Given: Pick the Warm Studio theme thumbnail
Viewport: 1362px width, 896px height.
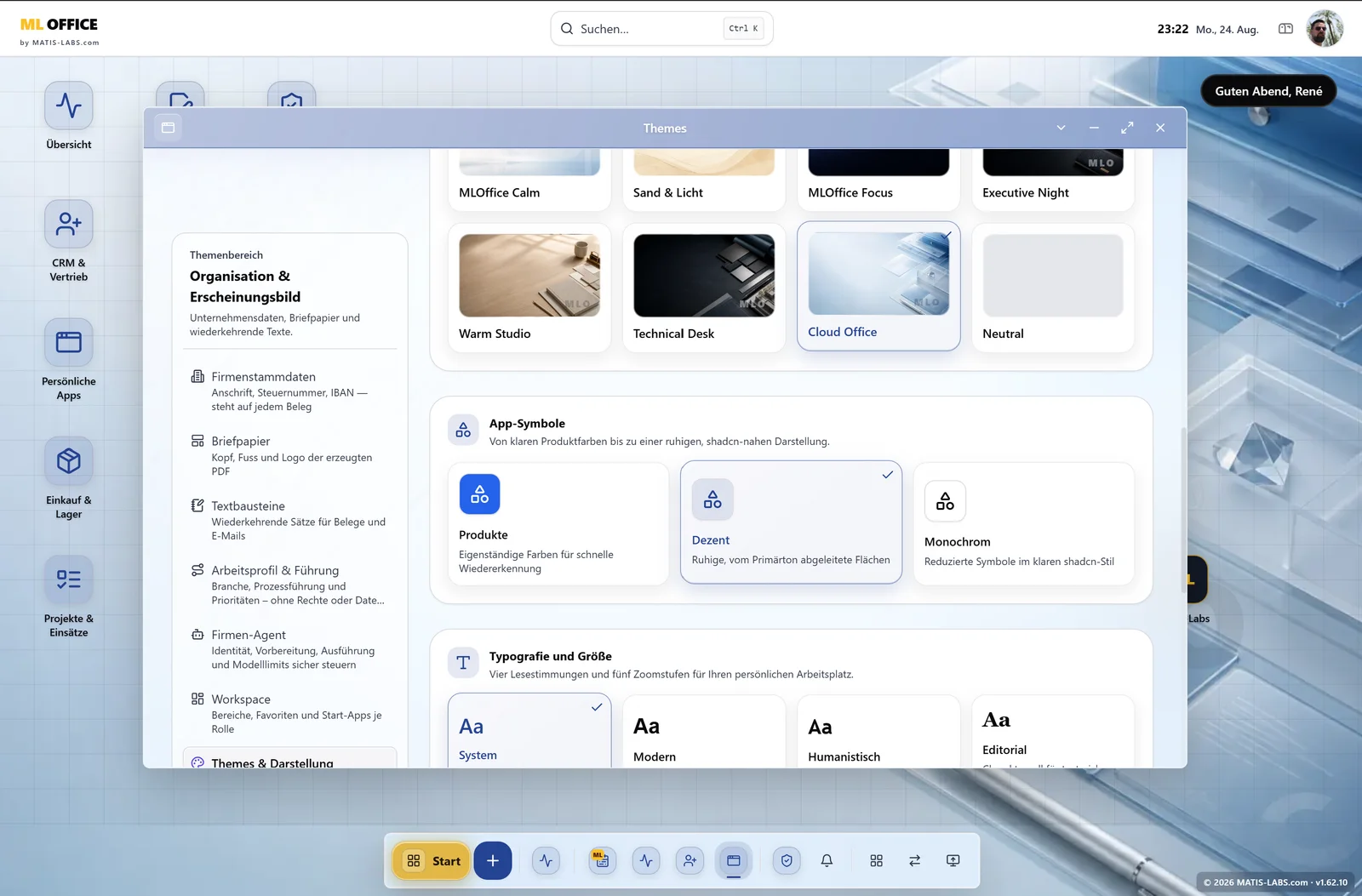Looking at the screenshot, I should click(x=529, y=276).
